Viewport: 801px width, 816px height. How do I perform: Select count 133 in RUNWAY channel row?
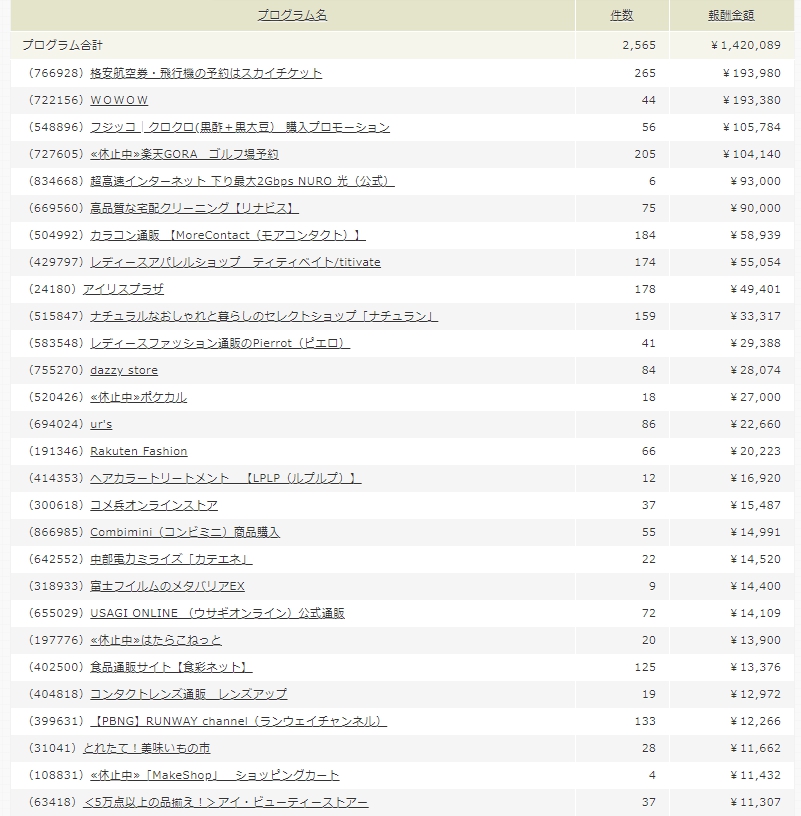645,722
